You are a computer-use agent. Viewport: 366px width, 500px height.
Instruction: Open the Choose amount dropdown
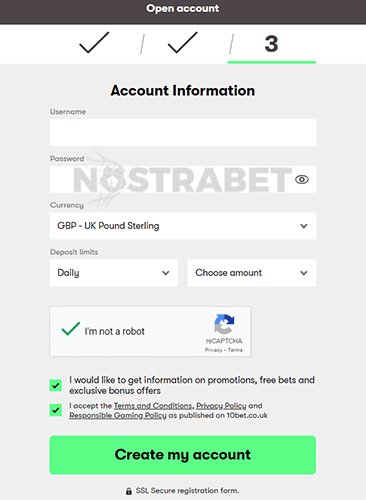coord(252,273)
